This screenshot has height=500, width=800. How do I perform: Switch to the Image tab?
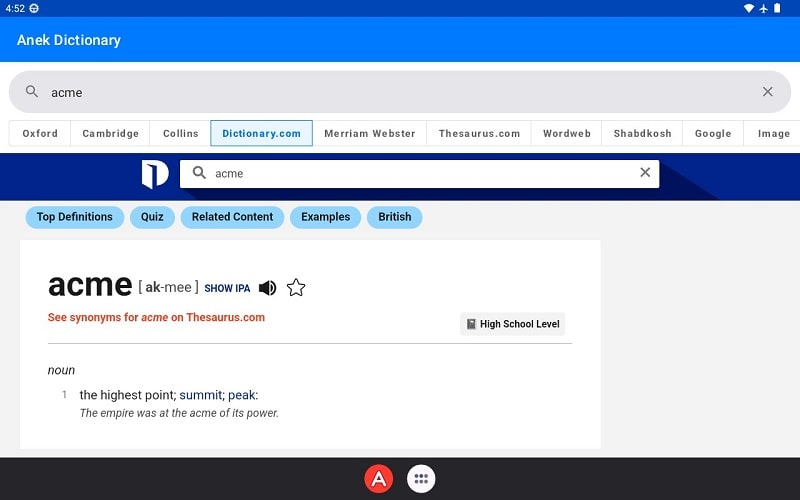pos(773,133)
